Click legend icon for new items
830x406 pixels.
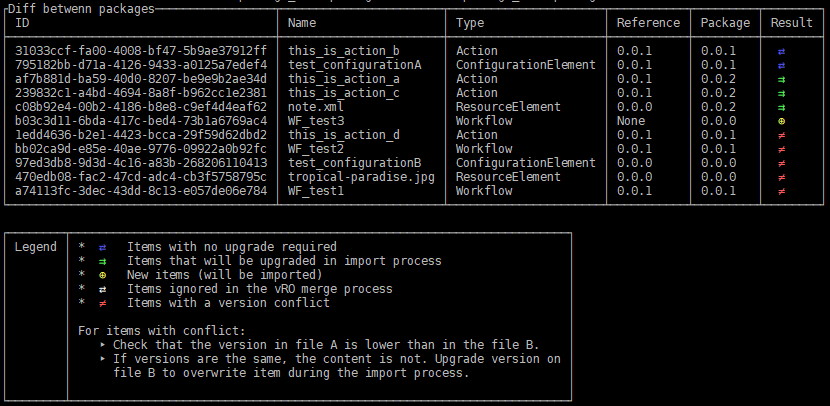(x=102, y=275)
